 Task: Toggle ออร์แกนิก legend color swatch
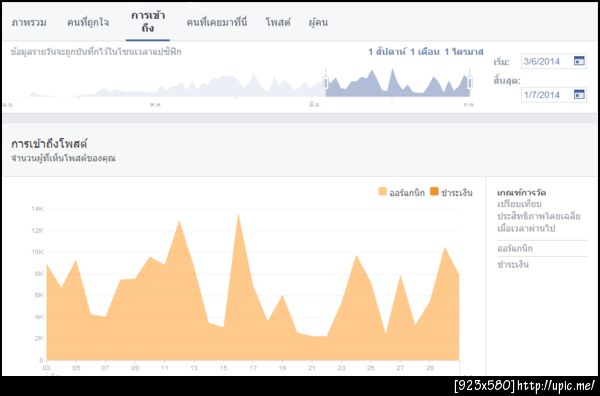tap(382, 192)
